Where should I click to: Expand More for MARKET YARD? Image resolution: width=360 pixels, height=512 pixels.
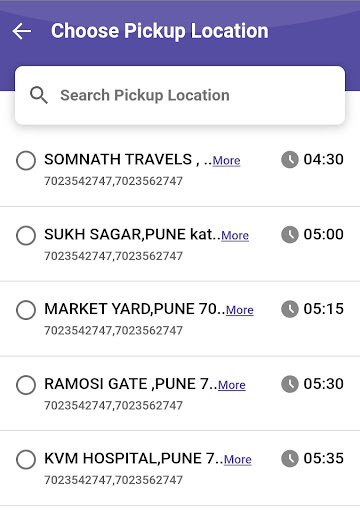coord(240,310)
